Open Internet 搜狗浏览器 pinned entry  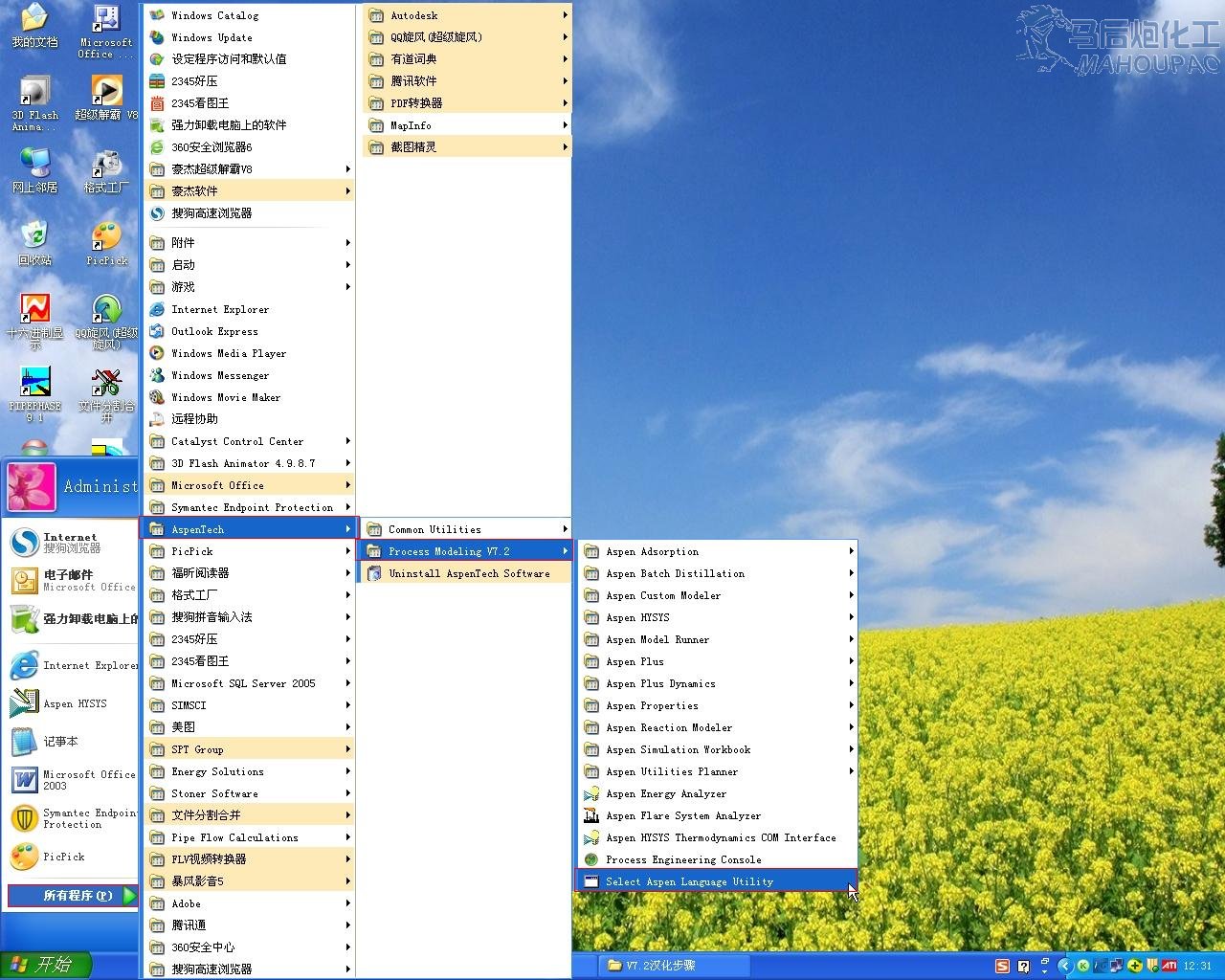coord(71,543)
